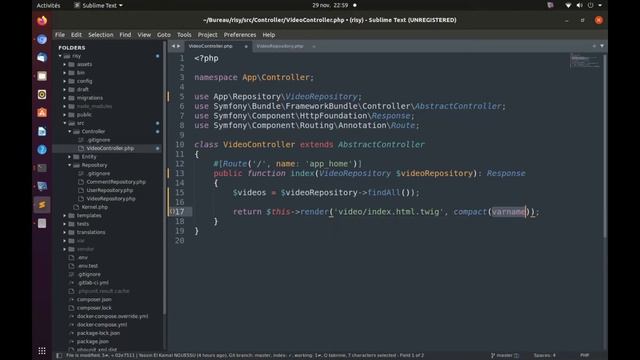
Task: Click line number 13 in gutter
Action: click(x=180, y=173)
